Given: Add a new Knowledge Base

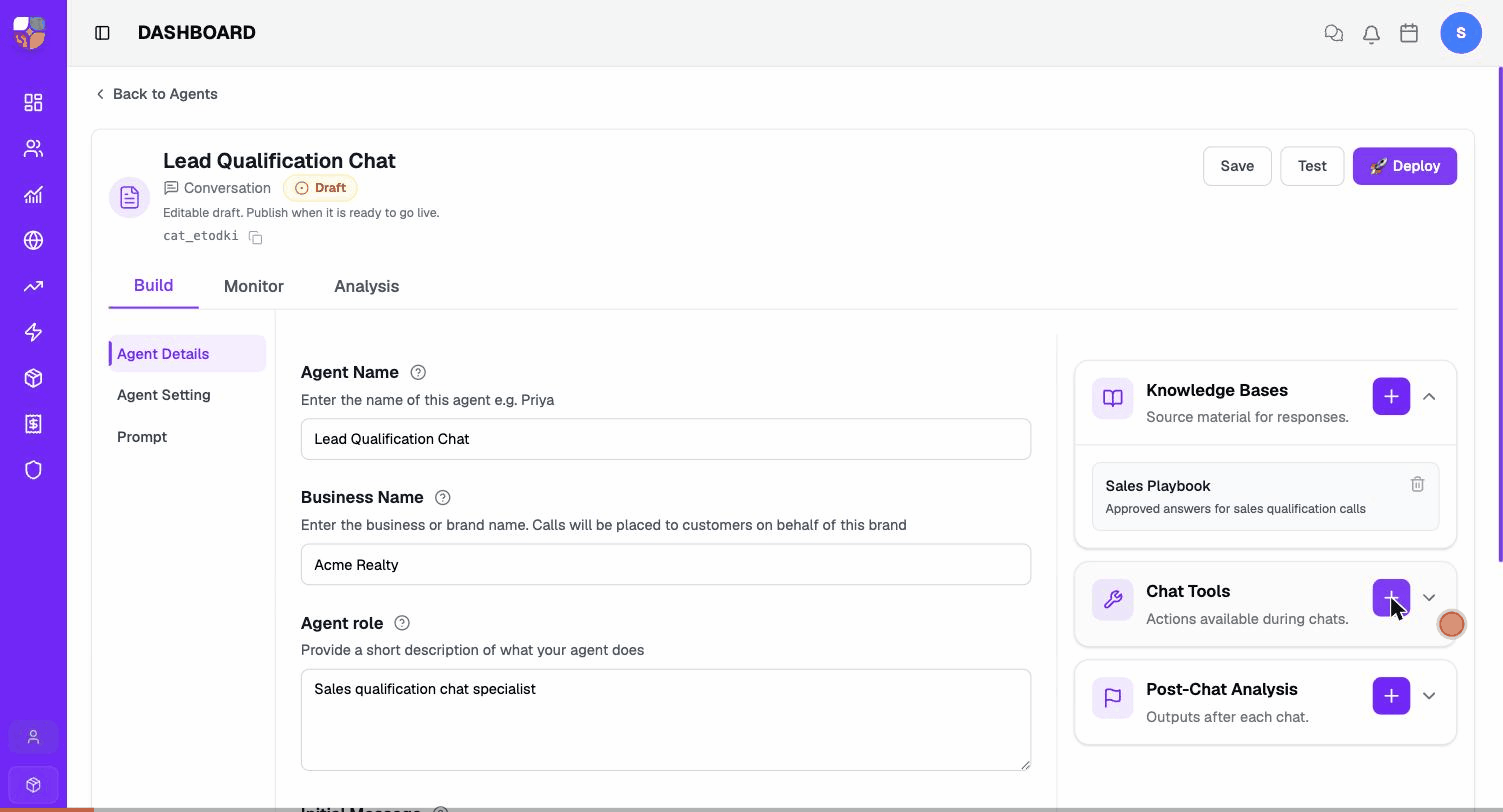Looking at the screenshot, I should (1391, 396).
